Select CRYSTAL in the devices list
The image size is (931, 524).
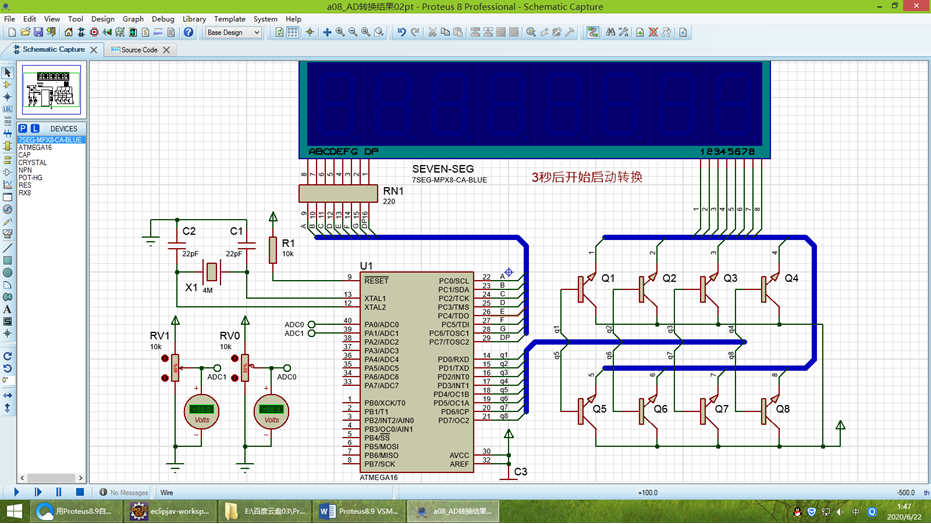tap(33, 163)
